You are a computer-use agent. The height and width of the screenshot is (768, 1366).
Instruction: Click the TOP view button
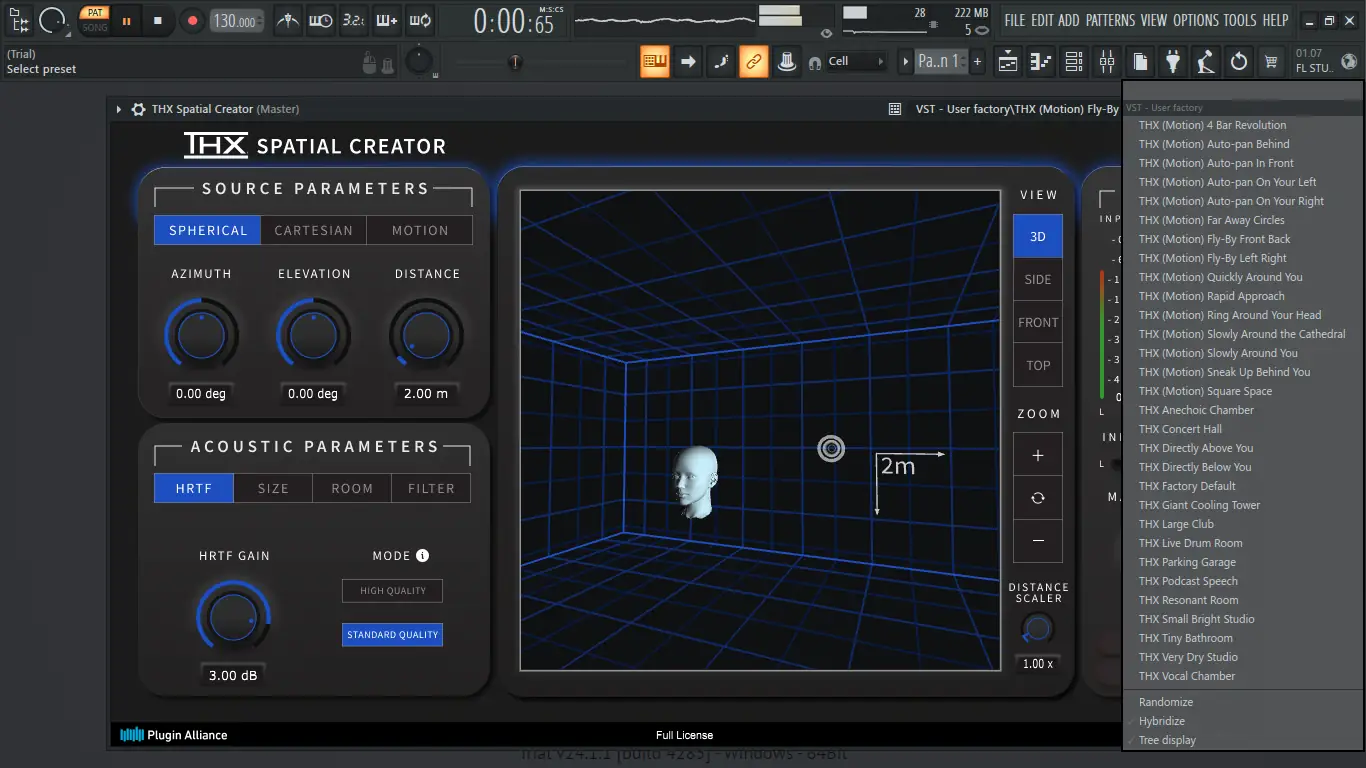point(1037,365)
